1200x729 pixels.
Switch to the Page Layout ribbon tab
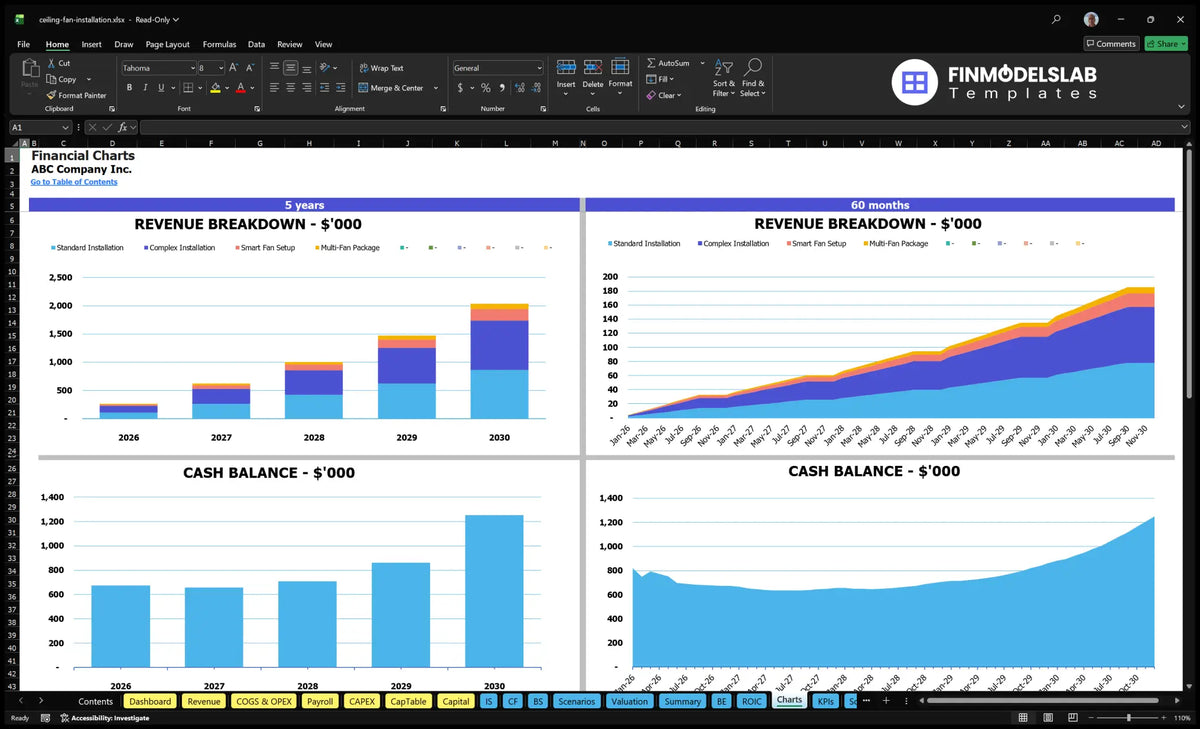click(167, 44)
